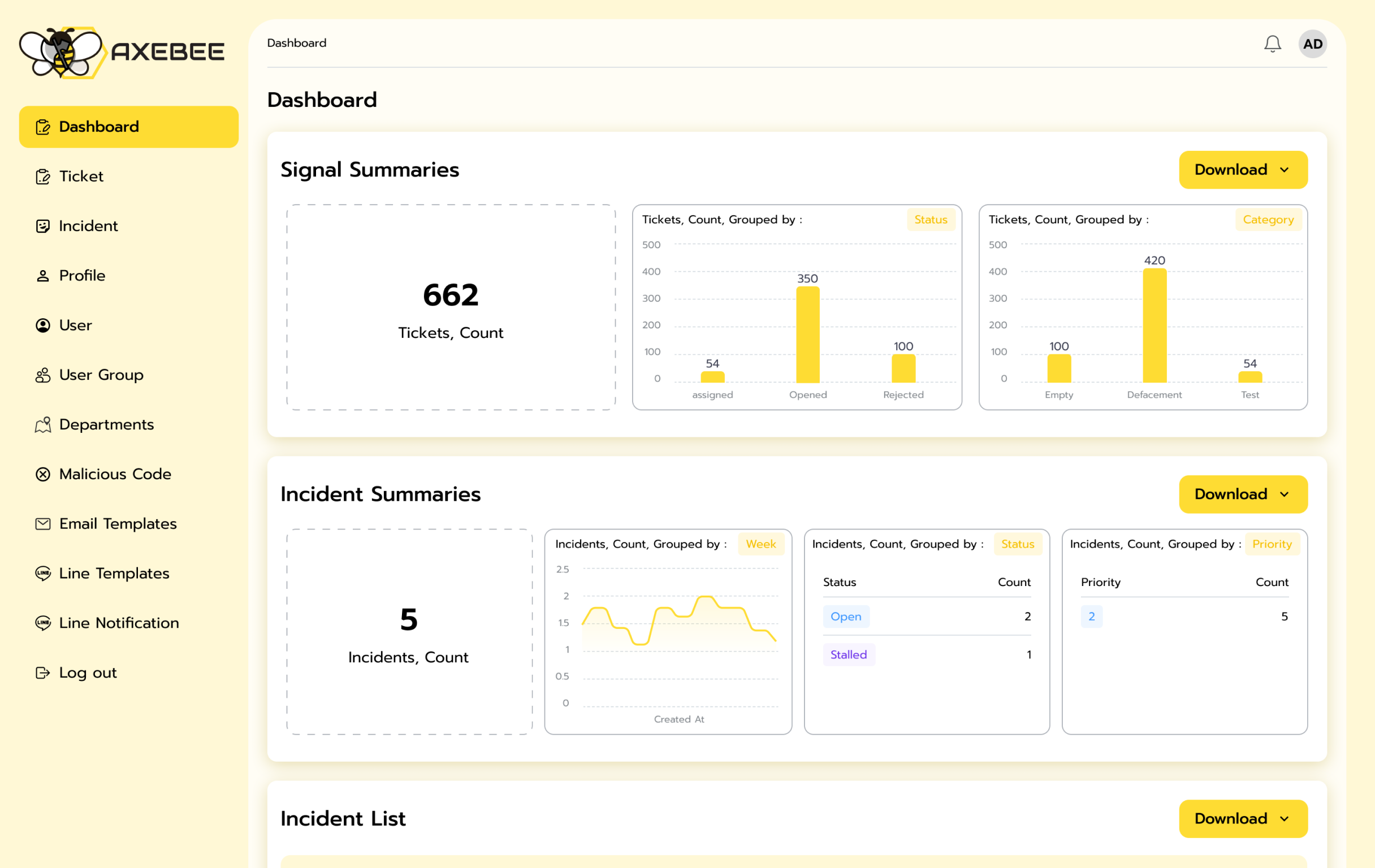Open the User Group section
1375x868 pixels.
pyautogui.click(x=101, y=375)
